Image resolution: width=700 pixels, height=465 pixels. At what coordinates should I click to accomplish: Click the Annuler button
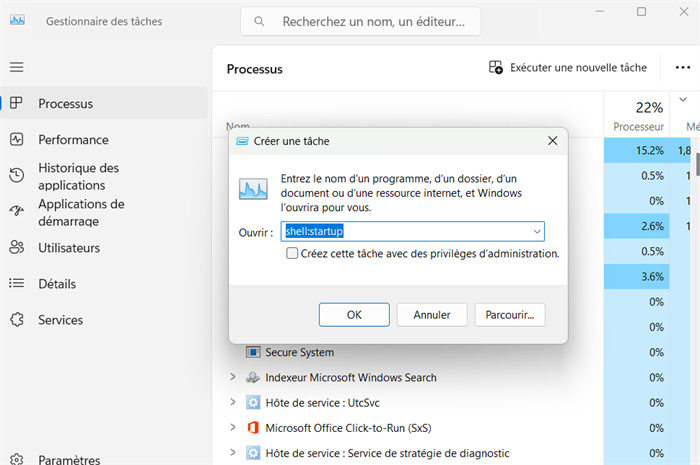432,314
